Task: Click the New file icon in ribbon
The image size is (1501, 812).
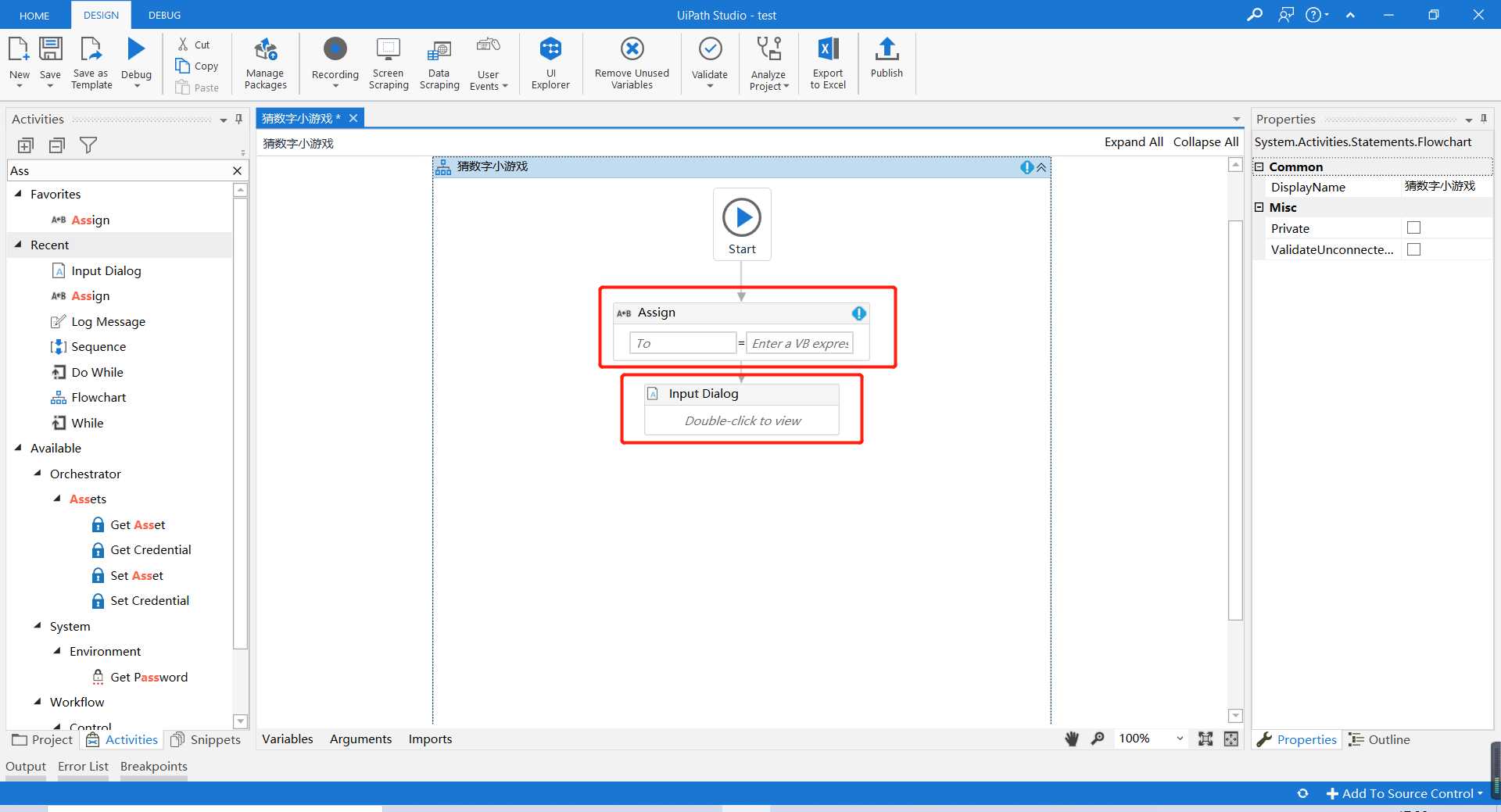Action: click(x=19, y=50)
